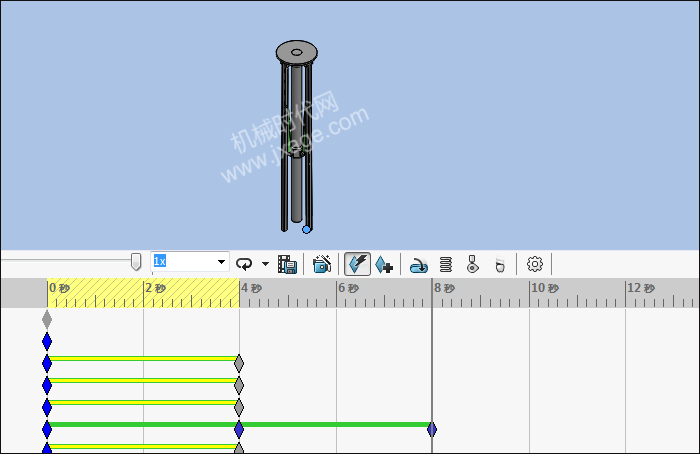Image resolution: width=700 pixels, height=454 pixels.
Task: Click Add/Update Key diamond-plus icon
Action: 384,264
